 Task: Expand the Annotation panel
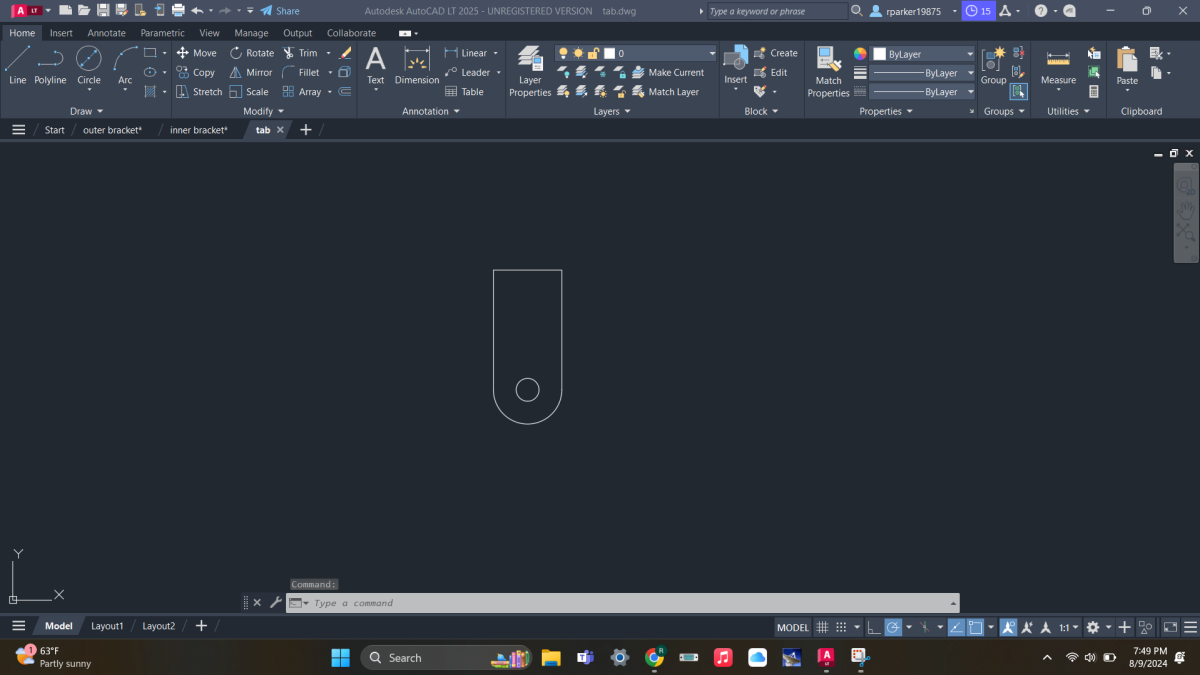click(x=431, y=111)
